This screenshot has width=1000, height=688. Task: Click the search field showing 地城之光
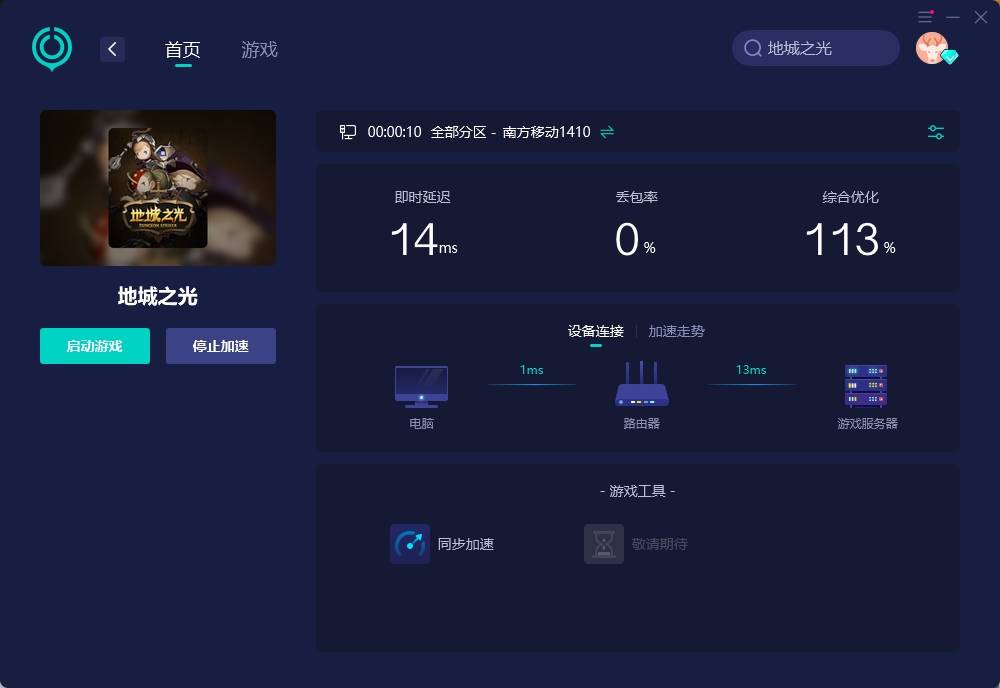pyautogui.click(x=816, y=48)
